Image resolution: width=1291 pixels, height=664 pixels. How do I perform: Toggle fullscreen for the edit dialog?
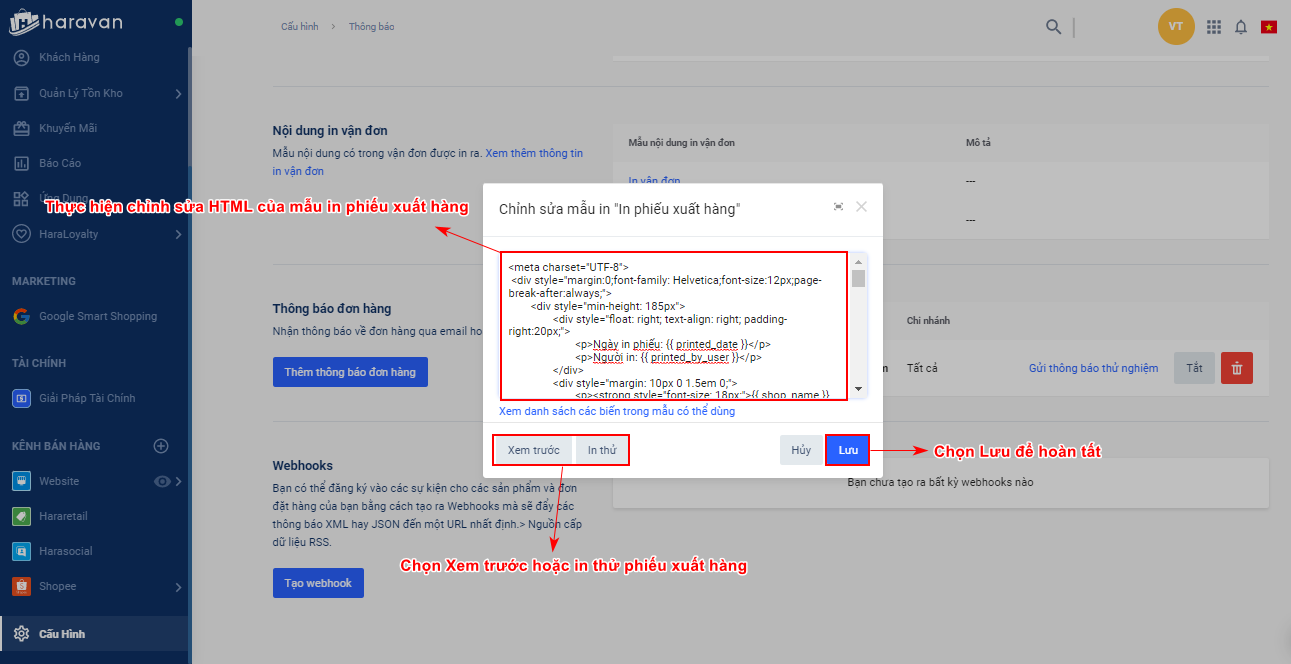click(x=838, y=207)
